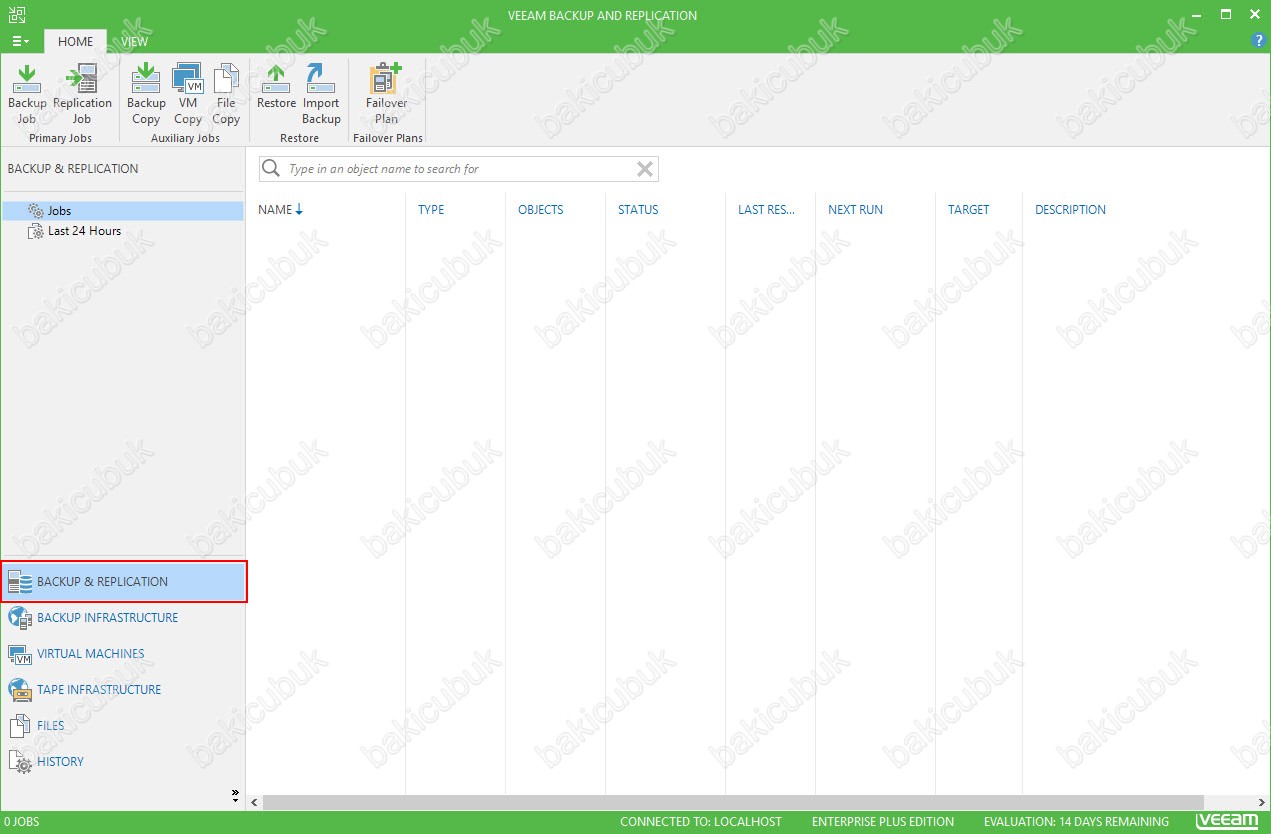This screenshot has width=1271, height=834.
Task: Clear the search box with X icon
Action: (645, 169)
